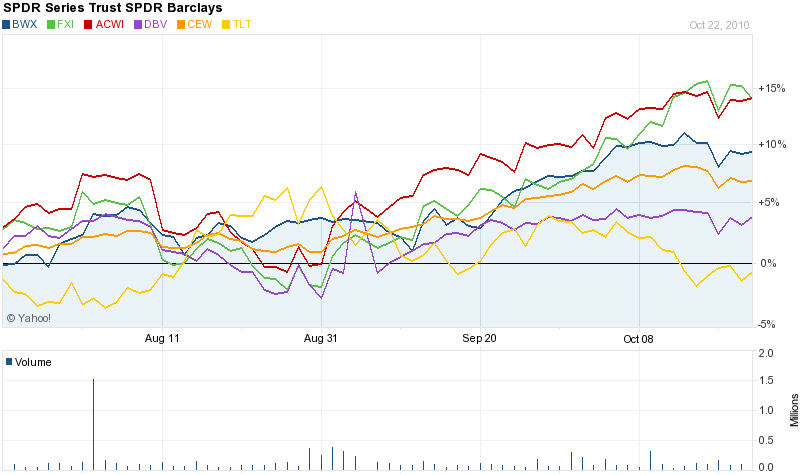Click the purple DBV legend swatch
The height and width of the screenshot is (475, 800).
point(138,24)
